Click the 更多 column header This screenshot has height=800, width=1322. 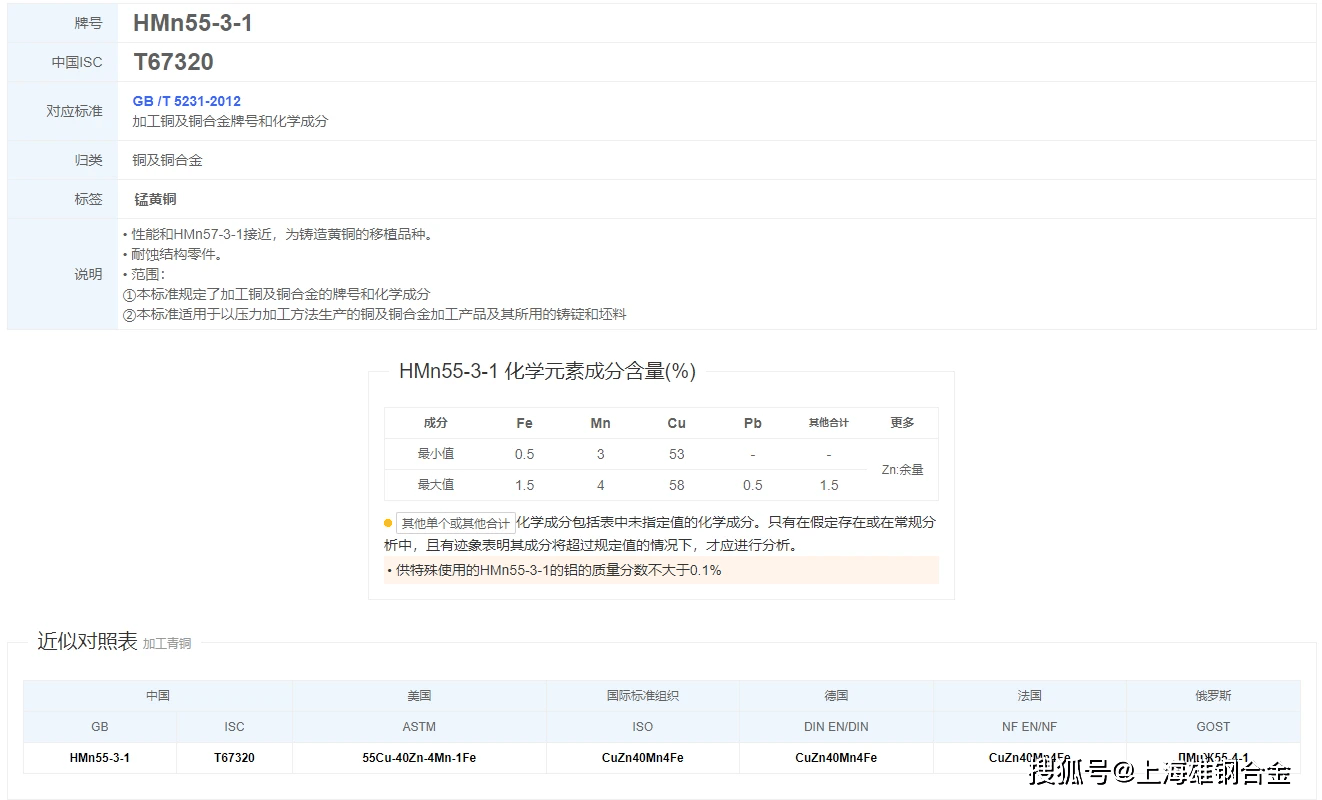point(902,422)
